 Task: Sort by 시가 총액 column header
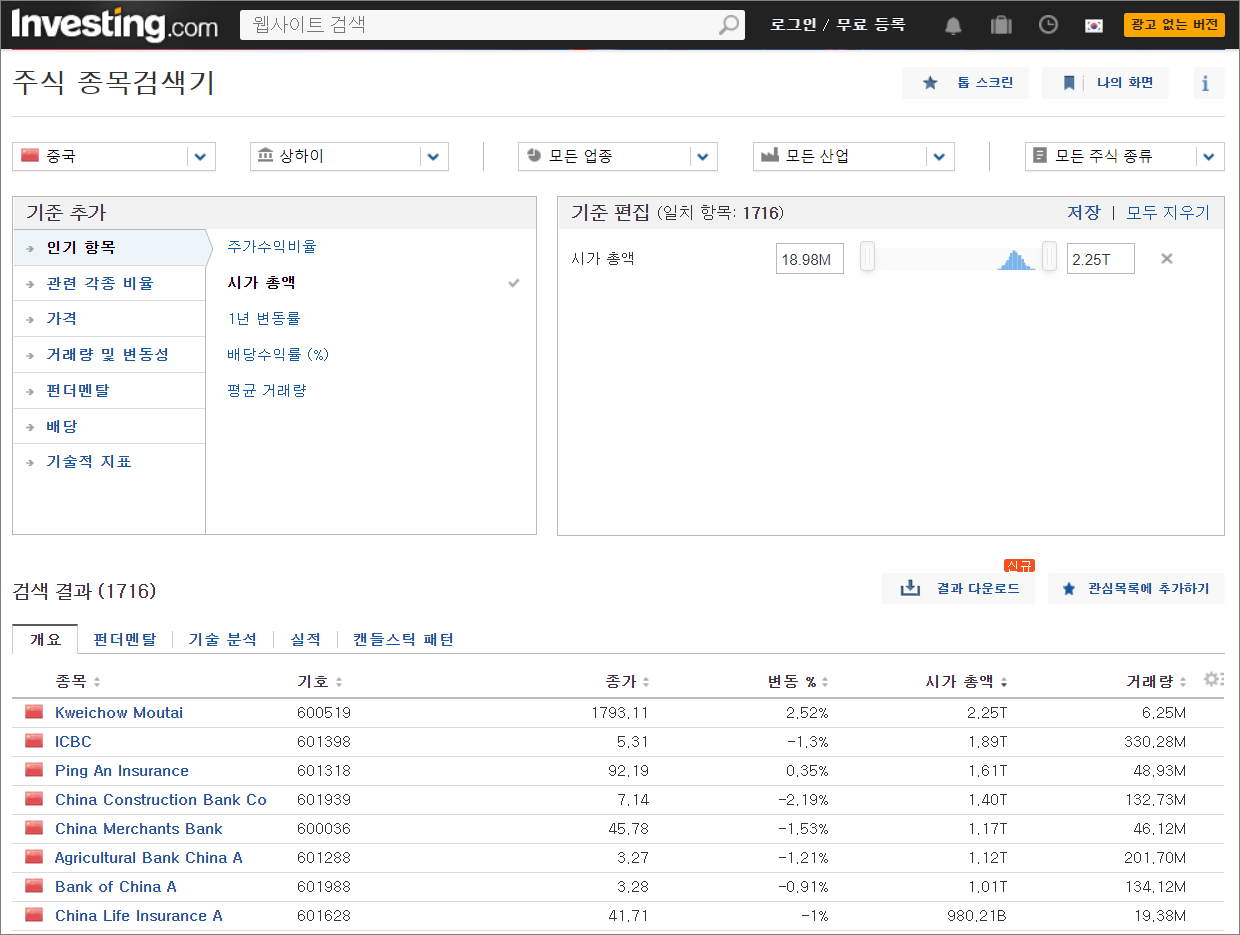tap(966, 682)
